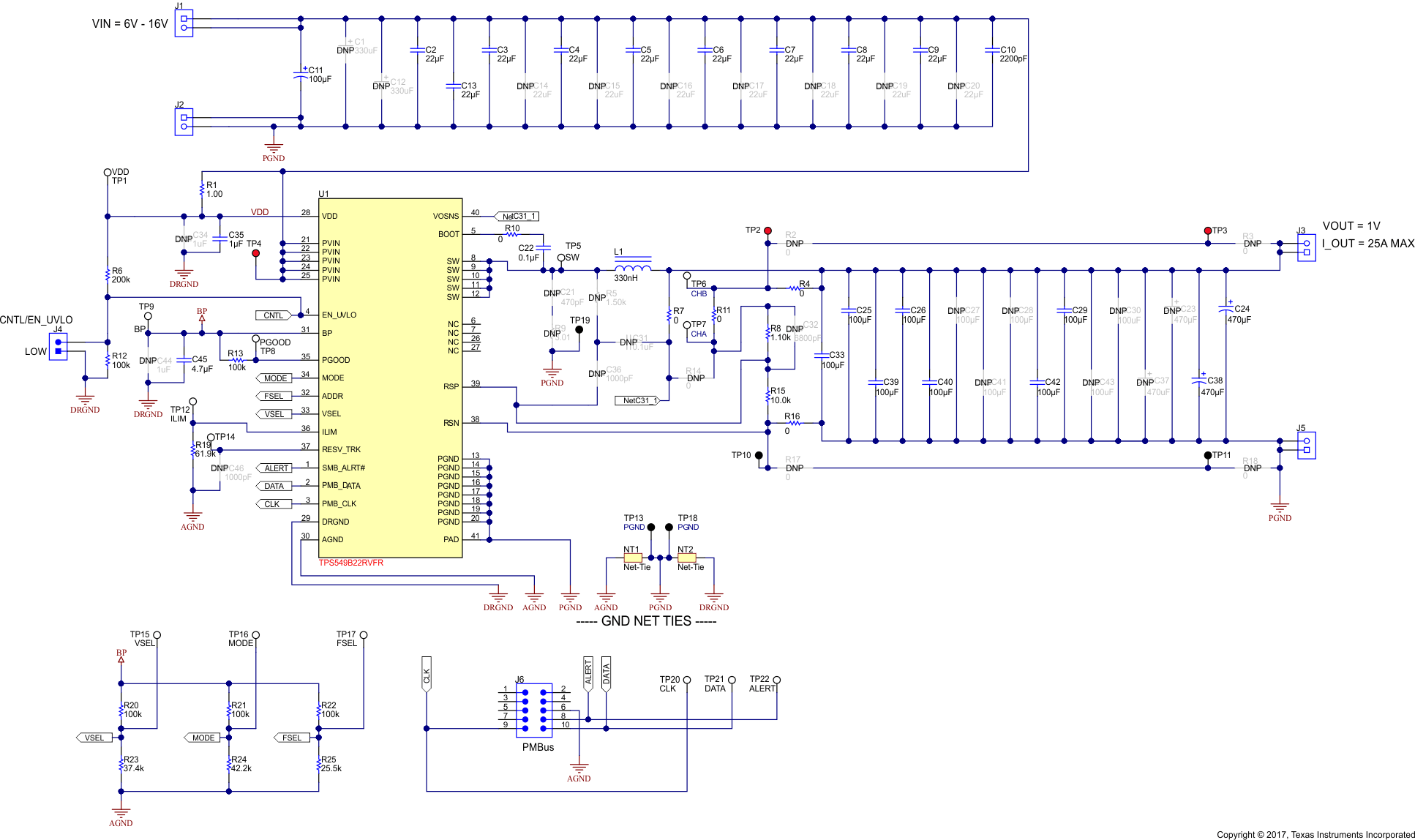Click the 'I_OUT = 25A MAX' annotation

pos(1368,244)
